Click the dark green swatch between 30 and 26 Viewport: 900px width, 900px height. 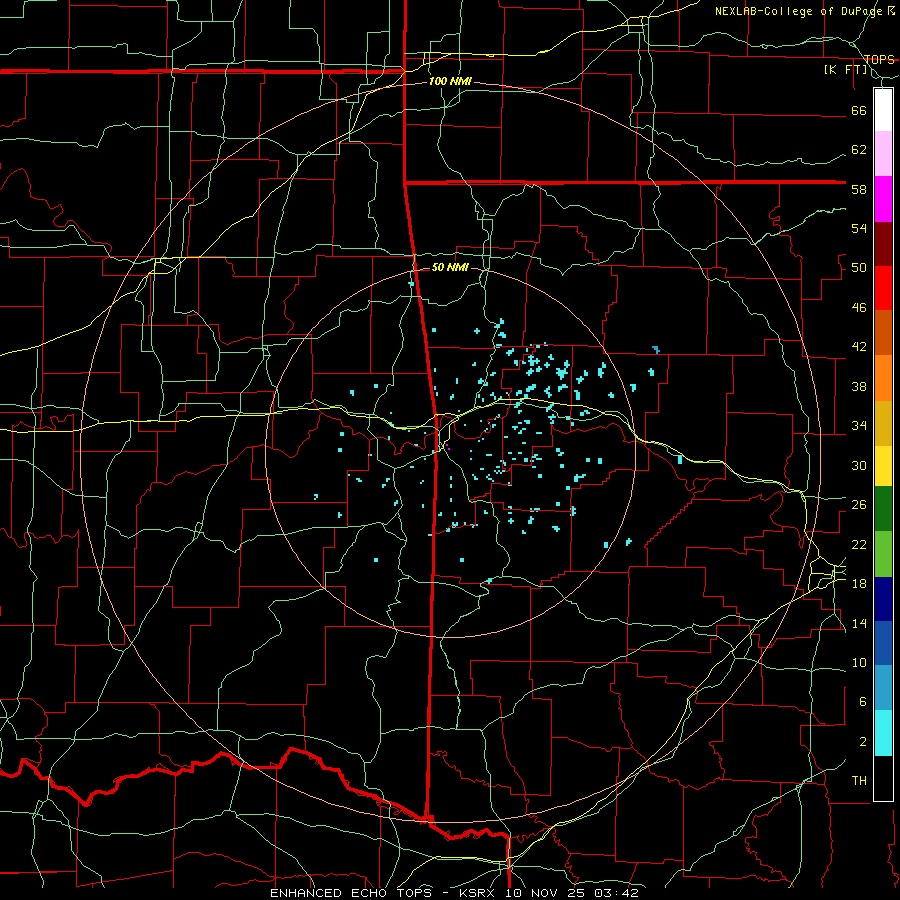coord(883,509)
